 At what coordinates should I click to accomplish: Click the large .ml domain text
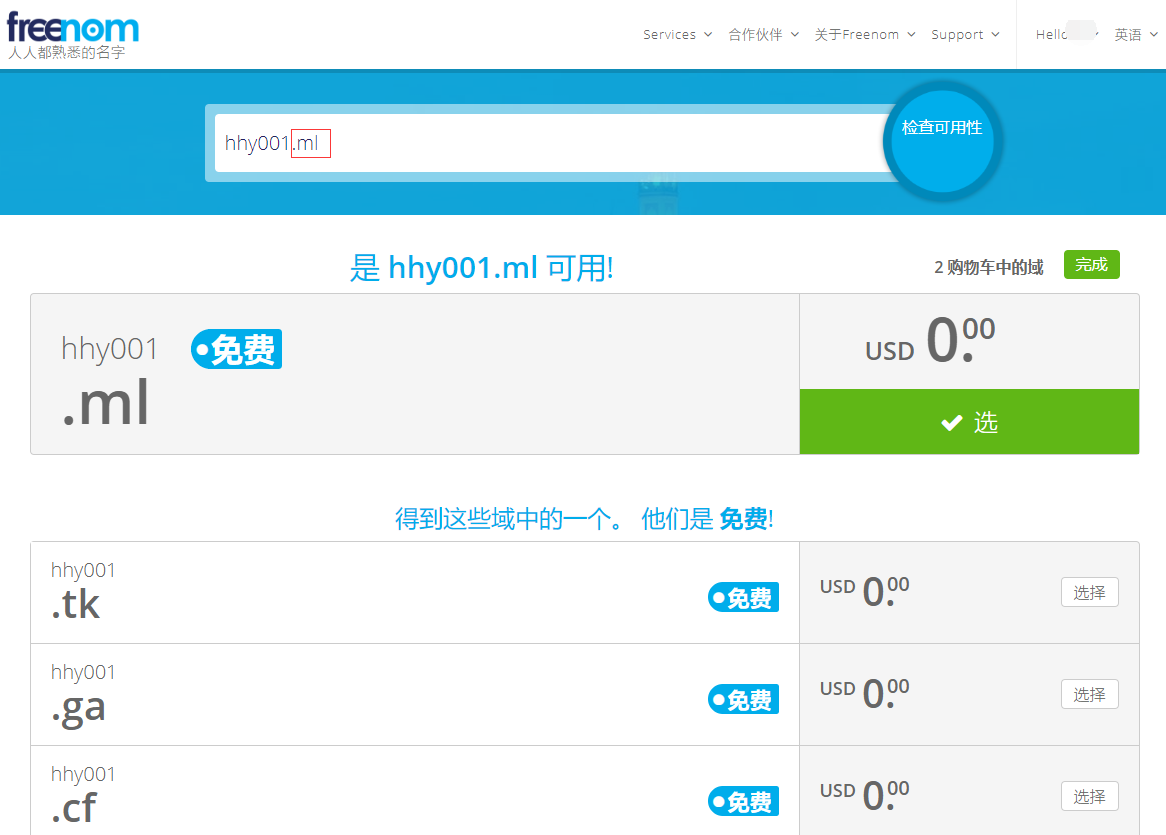tap(106, 403)
